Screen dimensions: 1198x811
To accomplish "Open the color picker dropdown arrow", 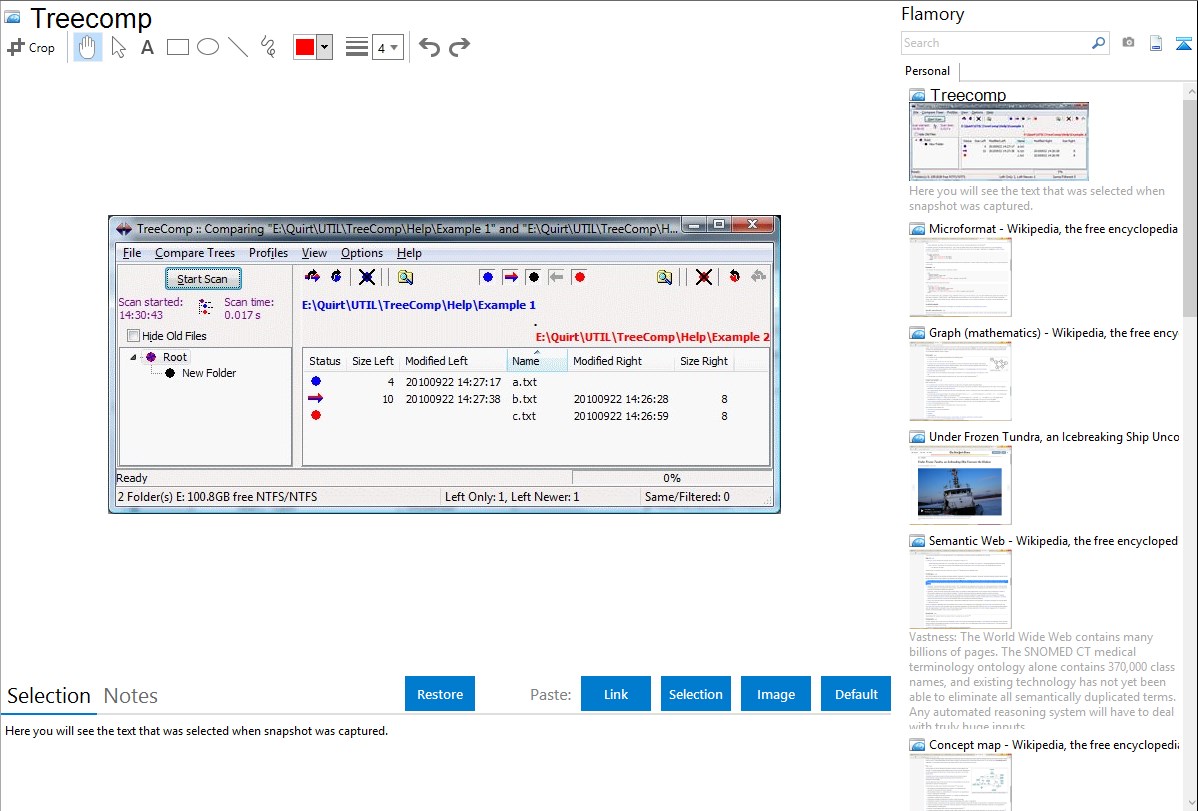I will [324, 47].
